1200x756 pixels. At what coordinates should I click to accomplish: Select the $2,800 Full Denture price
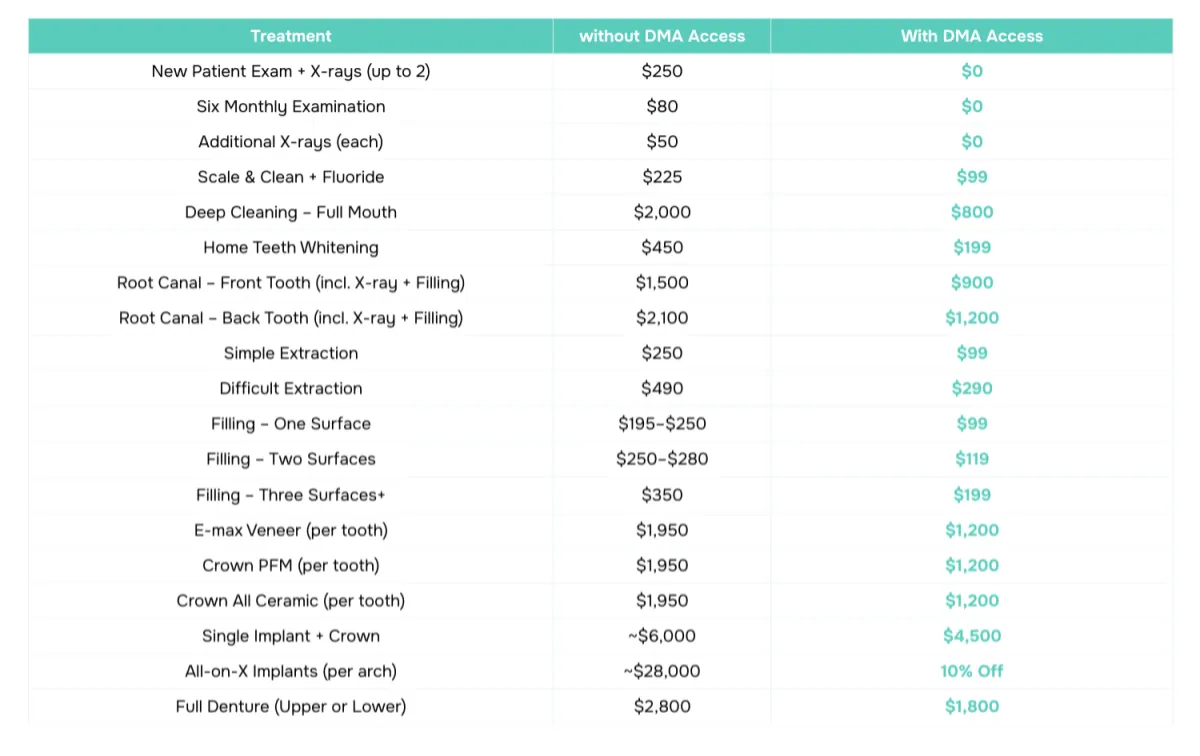(x=662, y=706)
